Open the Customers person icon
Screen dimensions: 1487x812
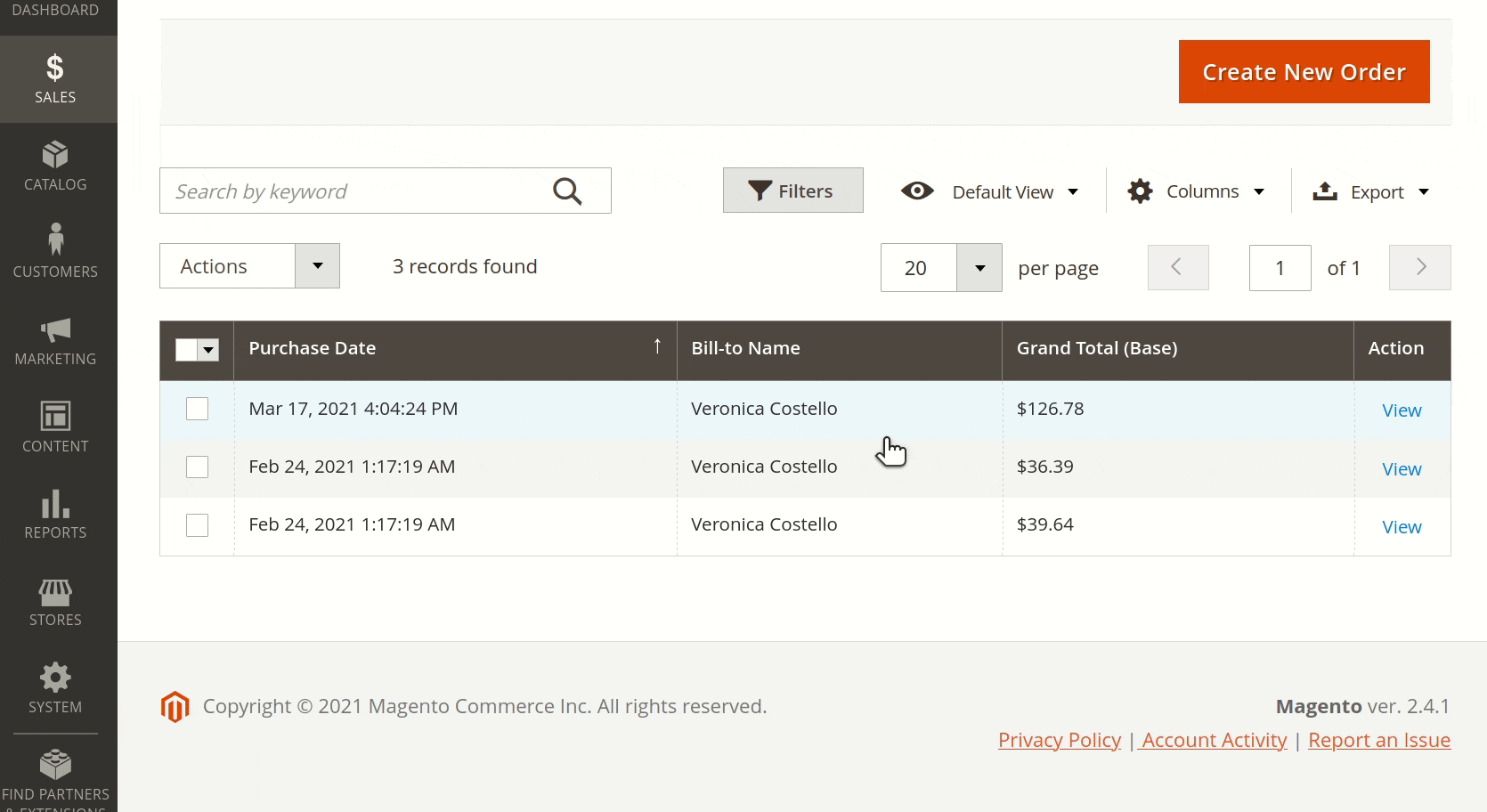coord(55,240)
